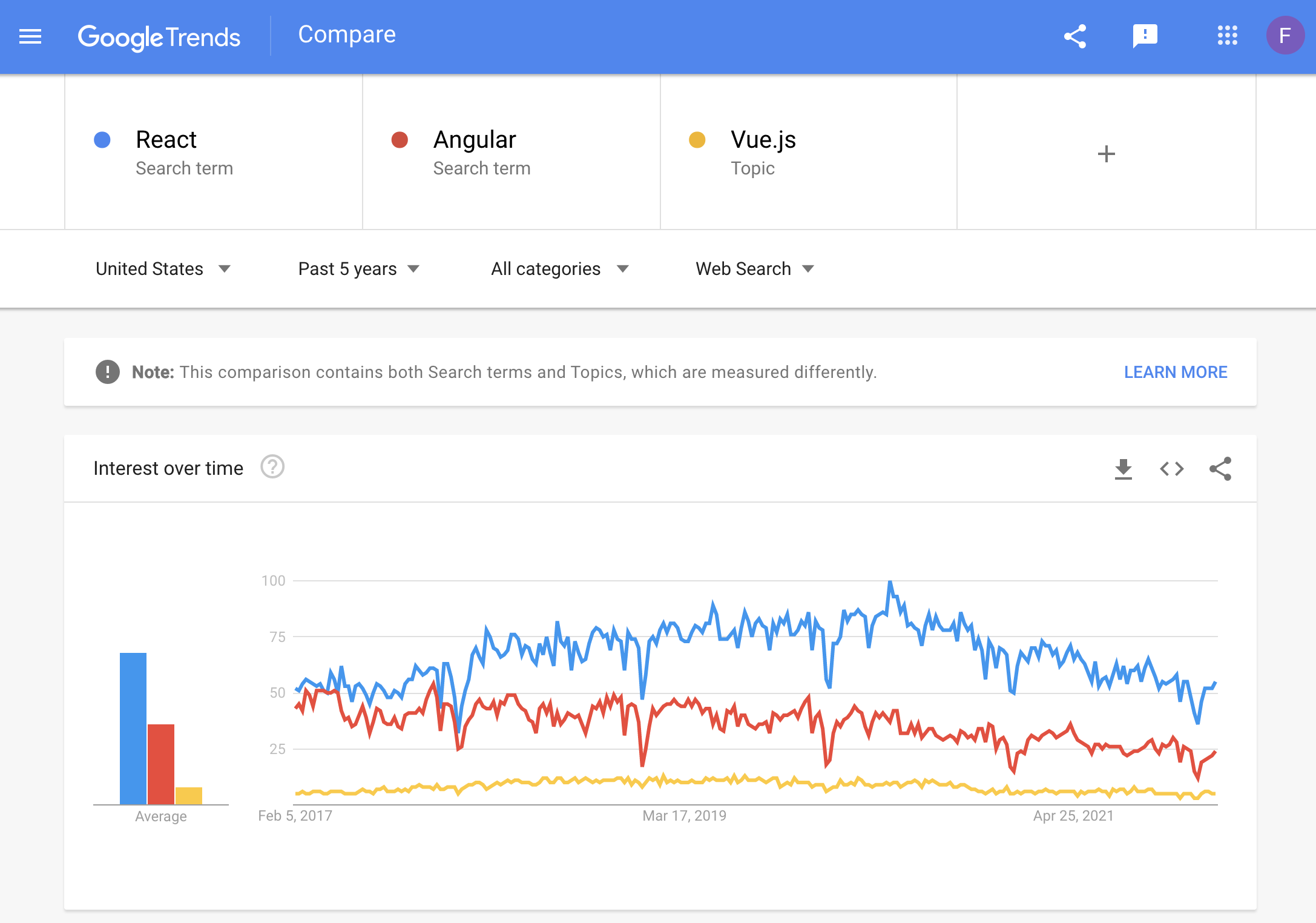The width and height of the screenshot is (1316, 923).
Task: Open the send feedback icon
Action: coord(1145,36)
